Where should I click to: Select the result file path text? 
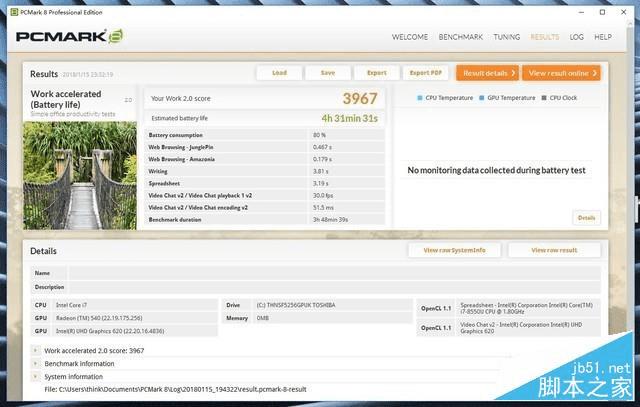[175, 389]
